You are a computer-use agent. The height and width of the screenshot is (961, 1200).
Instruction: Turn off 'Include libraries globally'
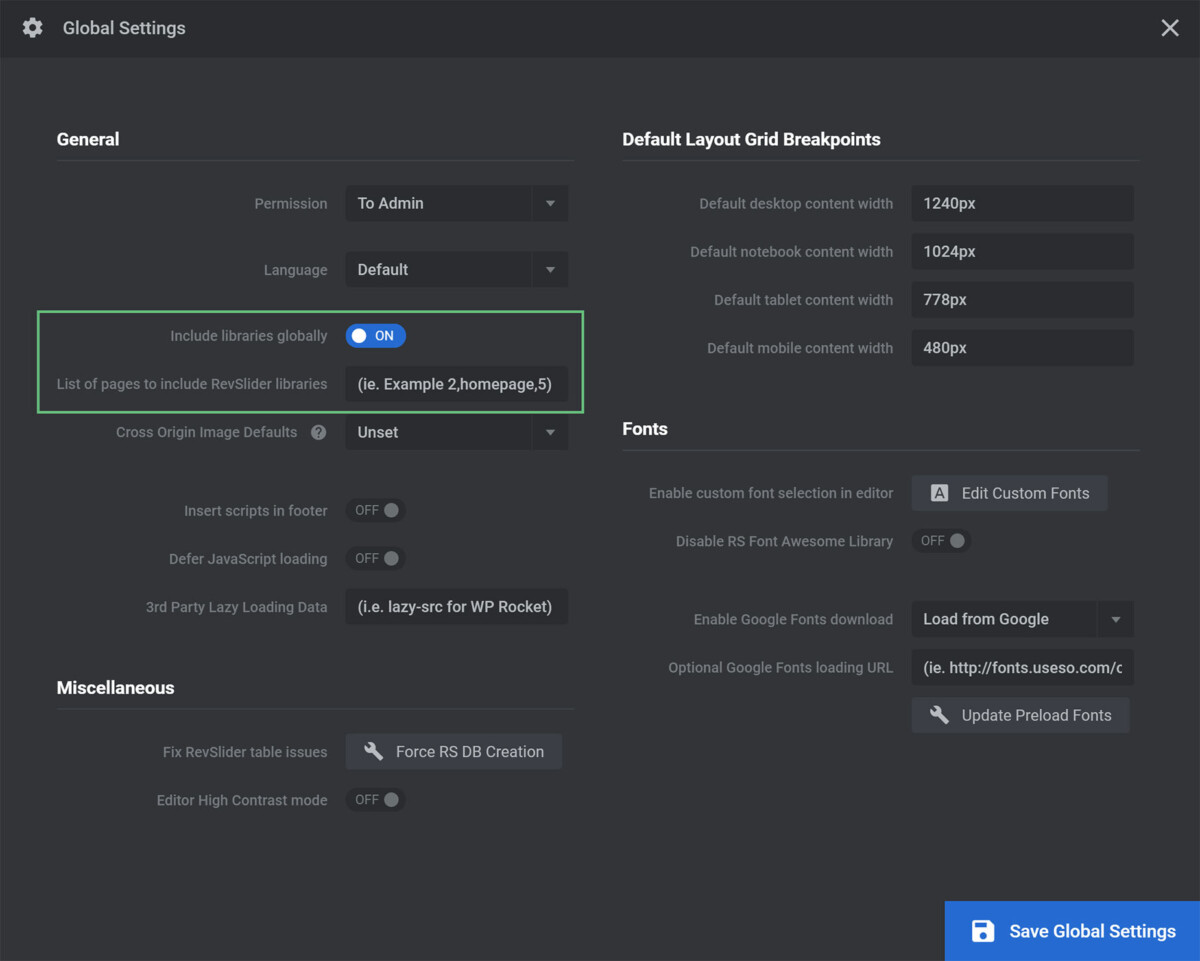point(375,336)
